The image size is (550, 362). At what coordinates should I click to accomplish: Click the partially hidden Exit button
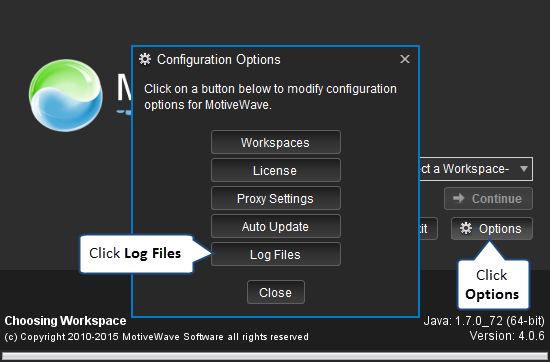(x=428, y=229)
